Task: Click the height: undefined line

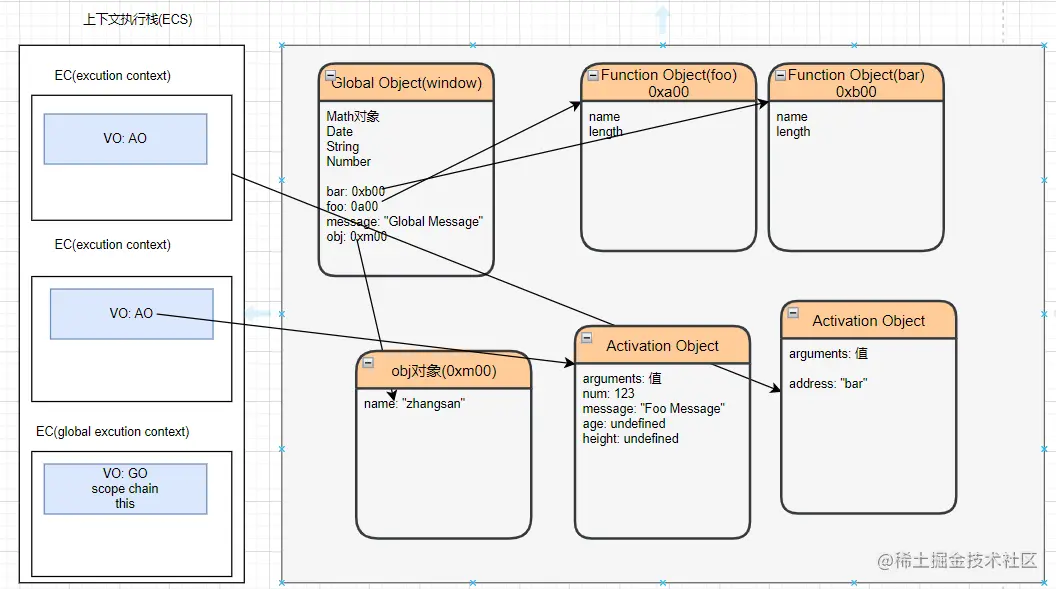Action: pyautogui.click(x=630, y=439)
